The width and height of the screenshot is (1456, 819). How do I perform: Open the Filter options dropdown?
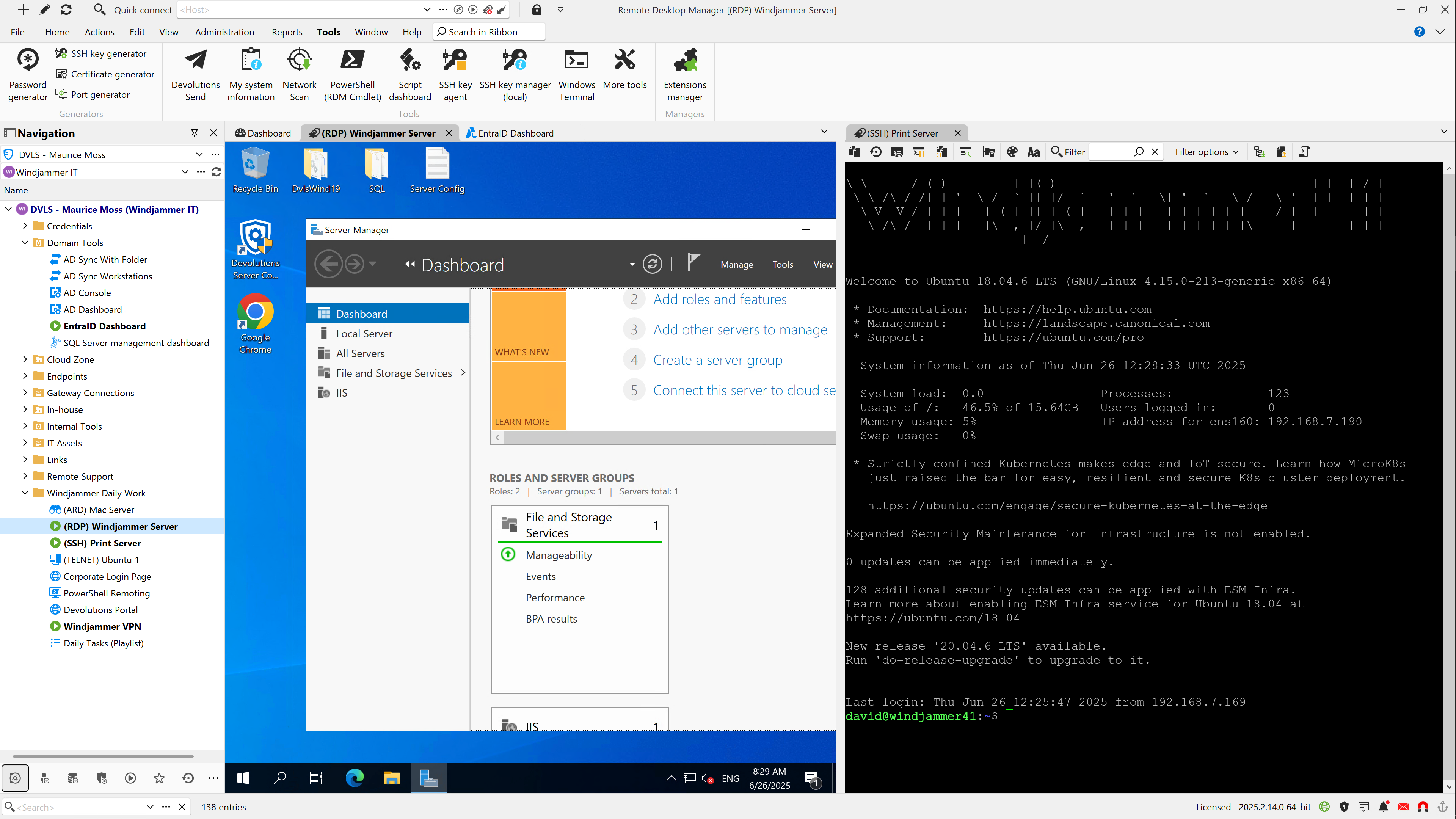1206,152
